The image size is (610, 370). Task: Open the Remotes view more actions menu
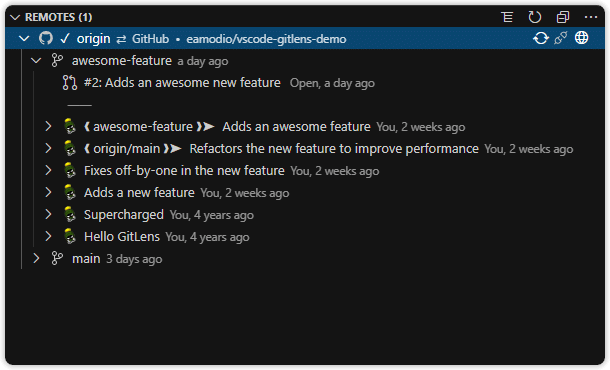(591, 17)
